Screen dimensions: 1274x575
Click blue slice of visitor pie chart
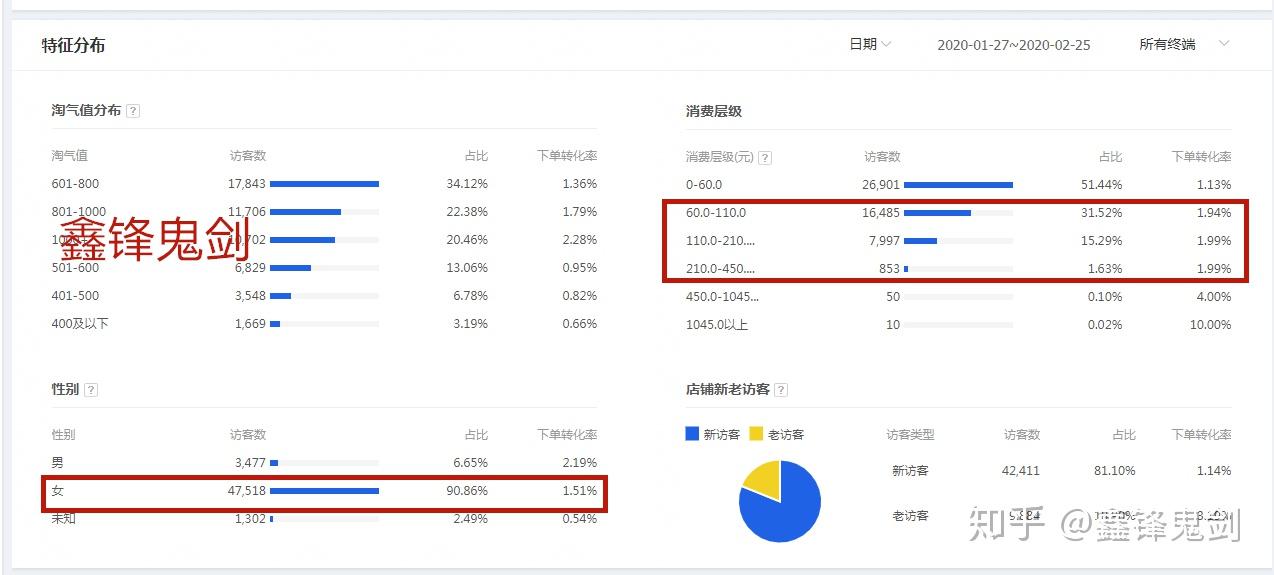click(x=785, y=512)
